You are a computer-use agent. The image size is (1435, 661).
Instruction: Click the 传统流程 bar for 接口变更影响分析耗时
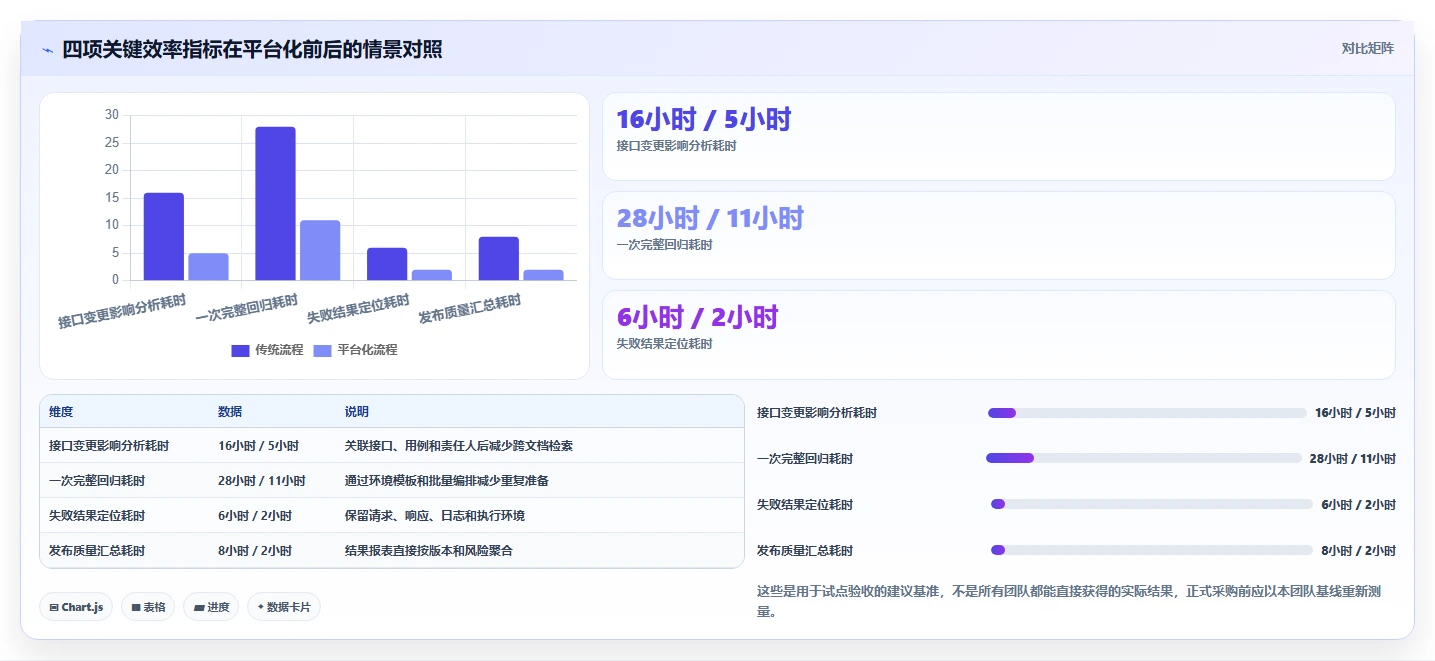pos(164,236)
